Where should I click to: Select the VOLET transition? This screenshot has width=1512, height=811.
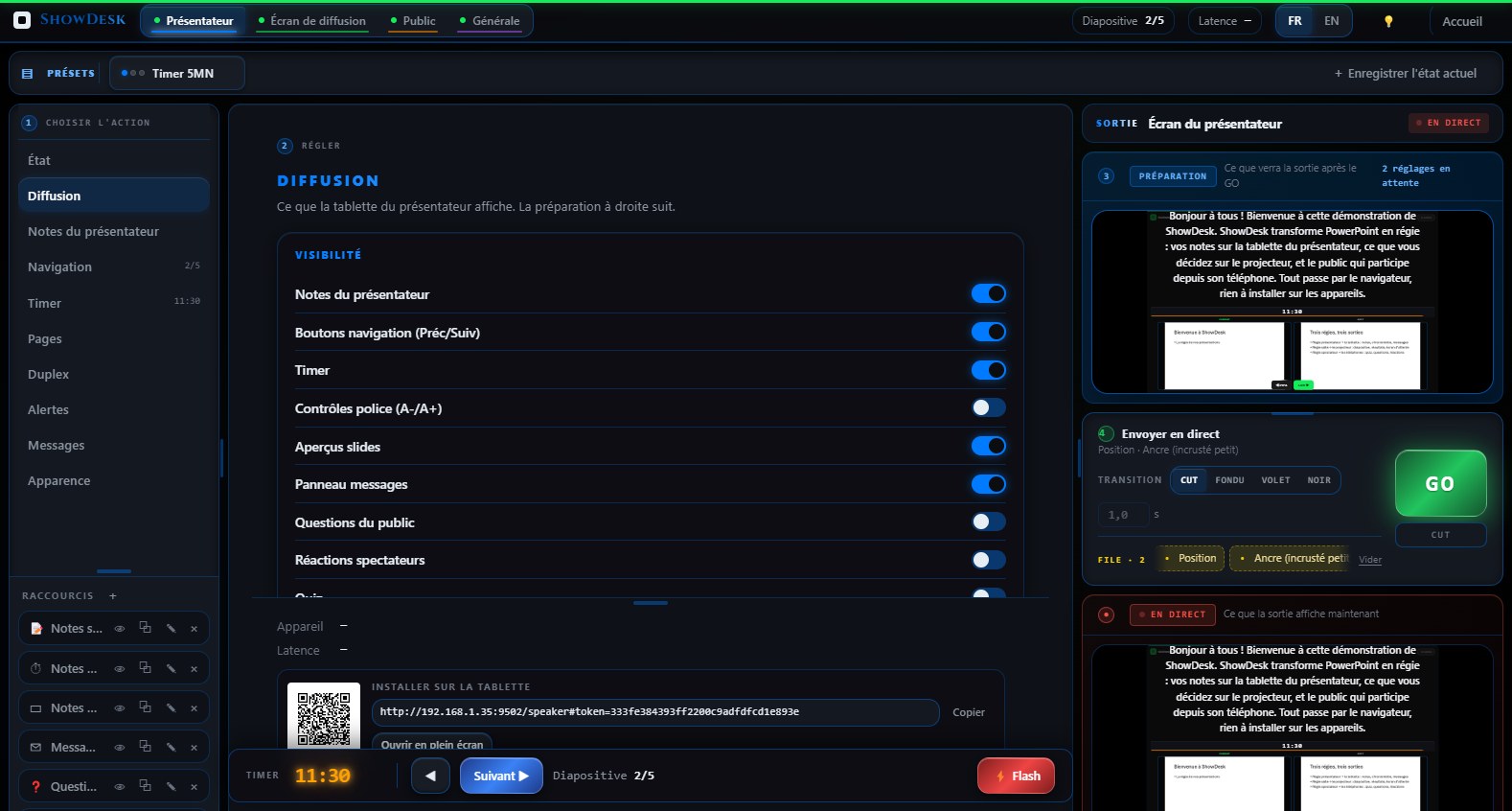coord(1275,480)
